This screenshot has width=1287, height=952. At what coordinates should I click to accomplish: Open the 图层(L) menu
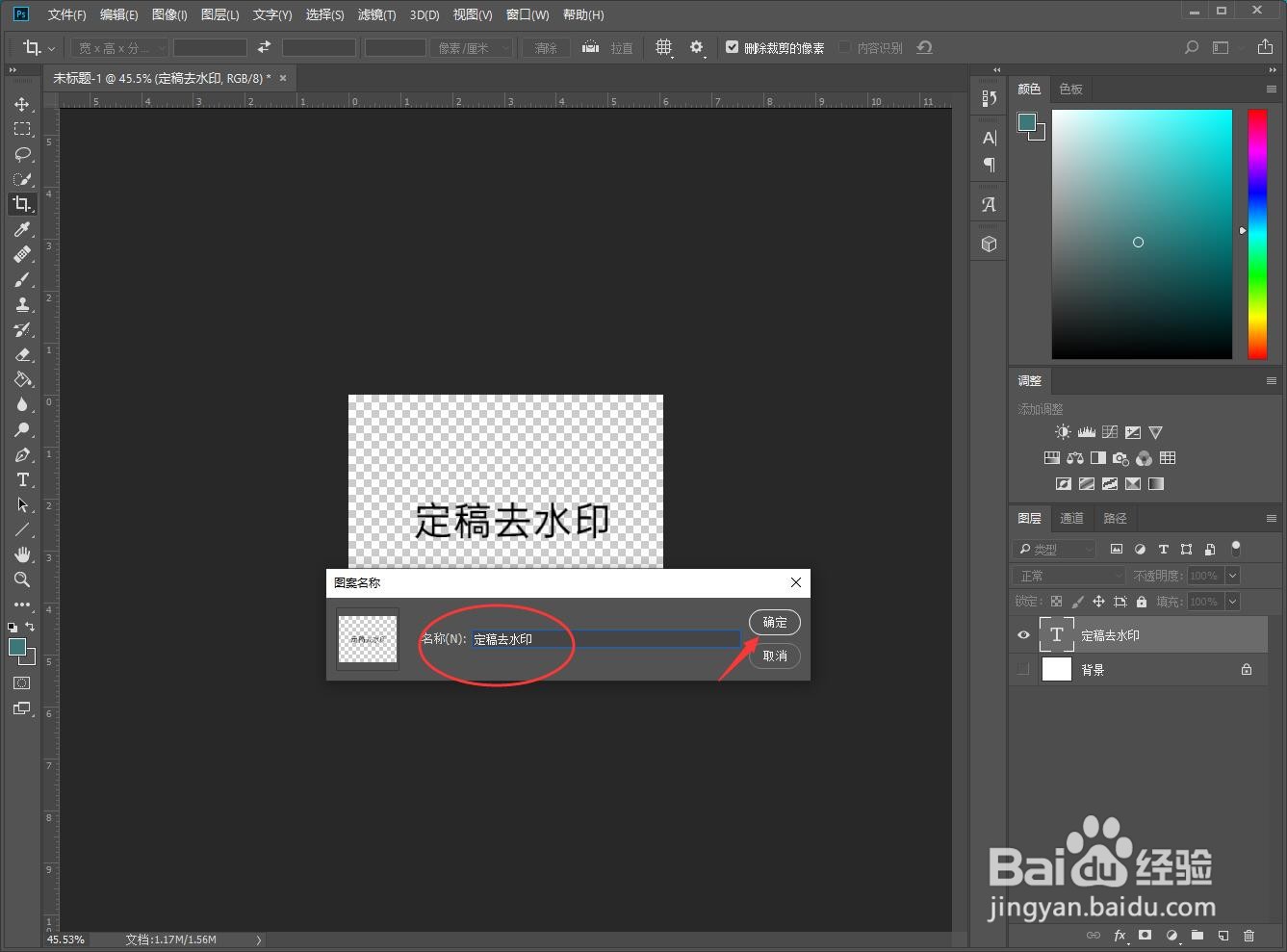coord(219,14)
